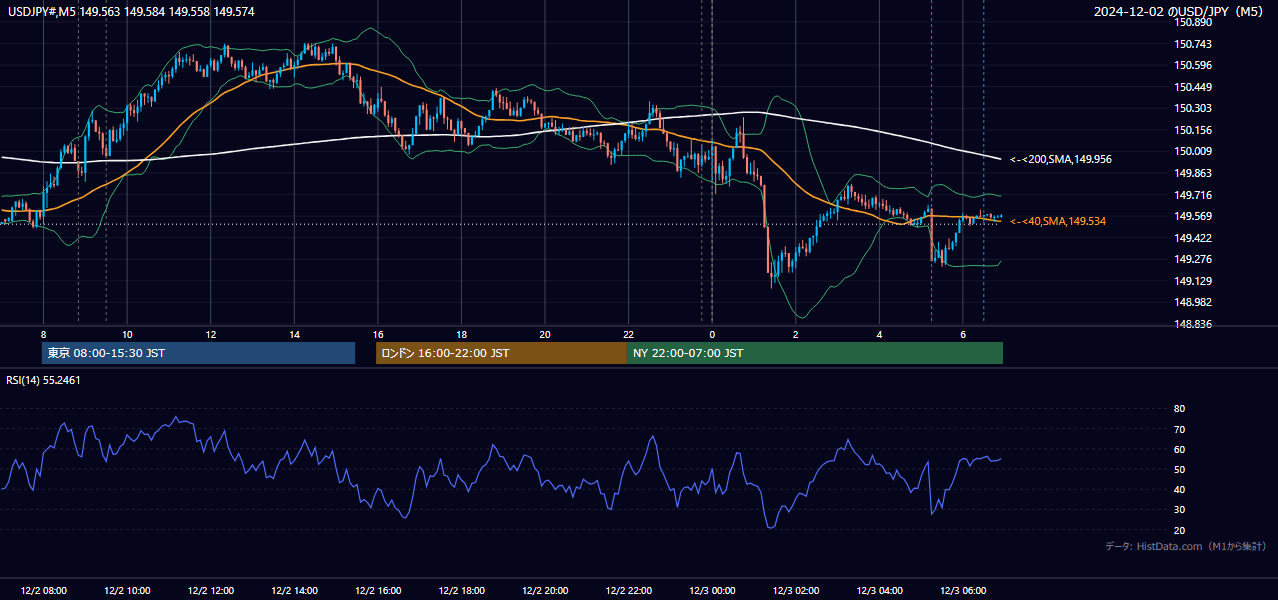Click the 12/2 12:00 bottom time label
The height and width of the screenshot is (600, 1278).
pyautogui.click(x=211, y=590)
